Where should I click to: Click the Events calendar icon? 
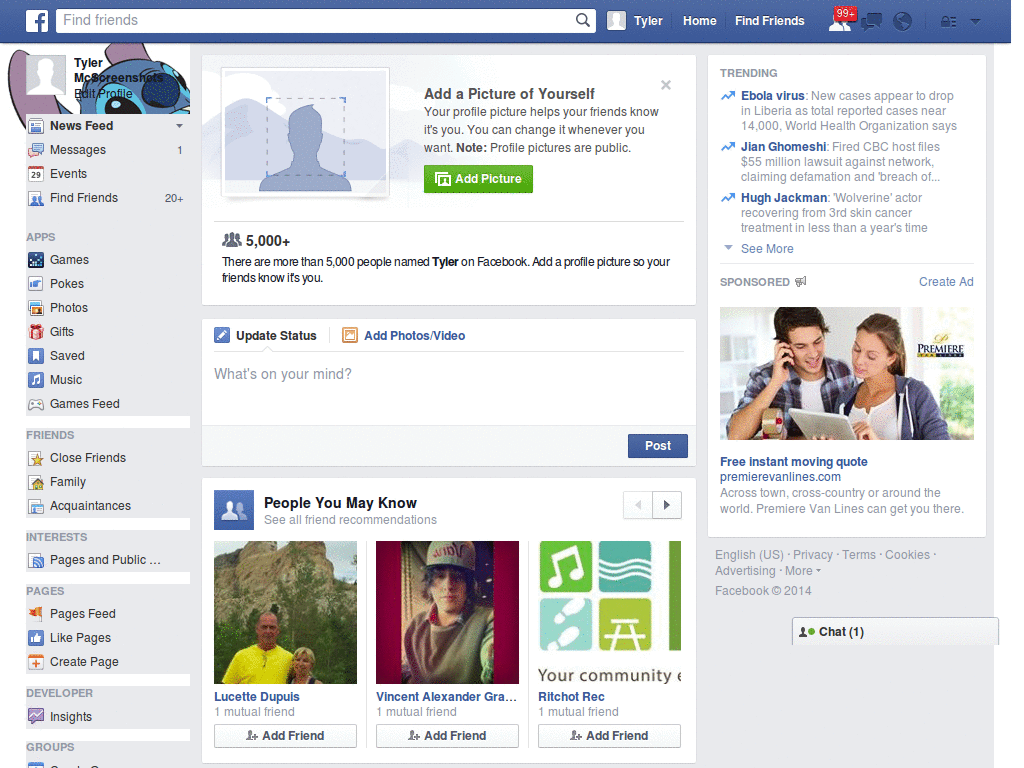click(36, 174)
